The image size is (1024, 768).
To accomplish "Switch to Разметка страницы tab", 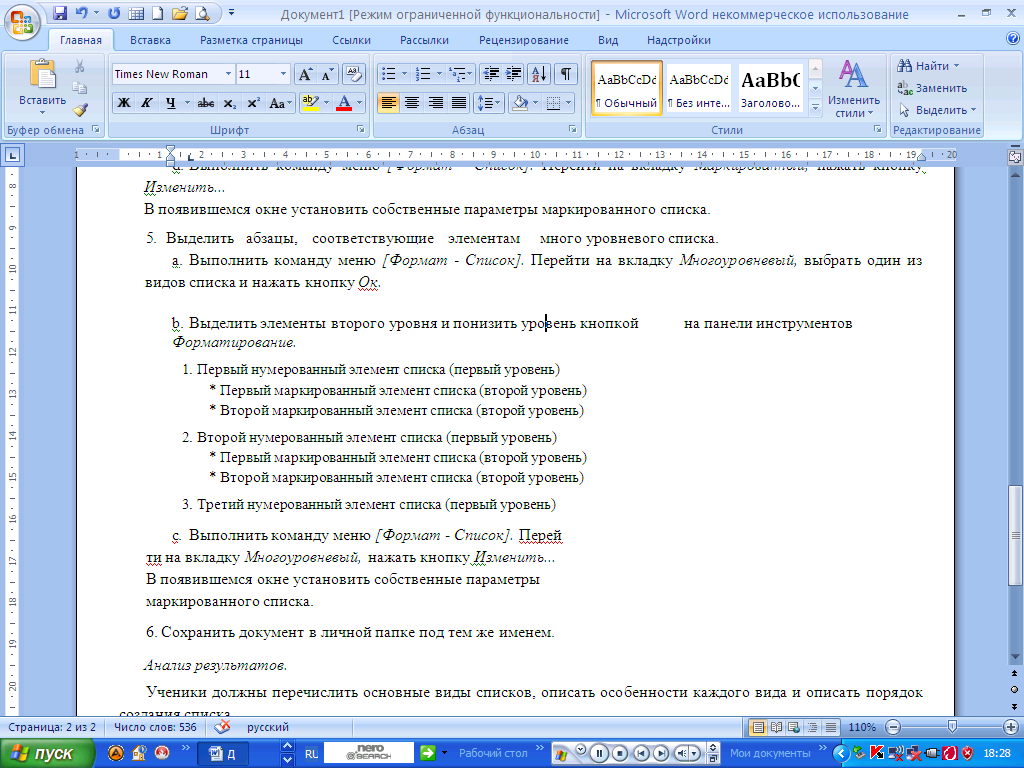I will (x=251, y=40).
